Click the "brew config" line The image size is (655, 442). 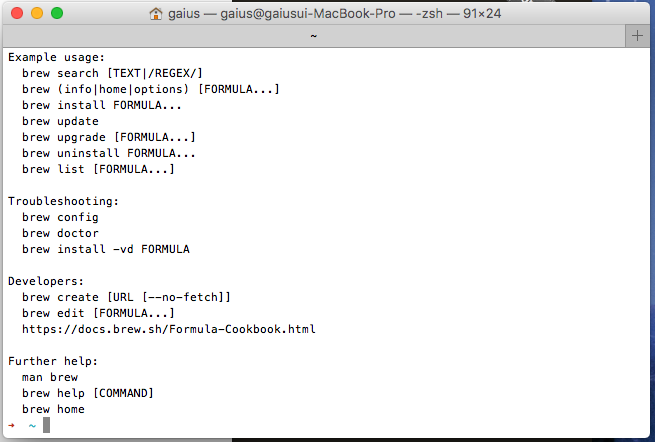[x=60, y=217]
